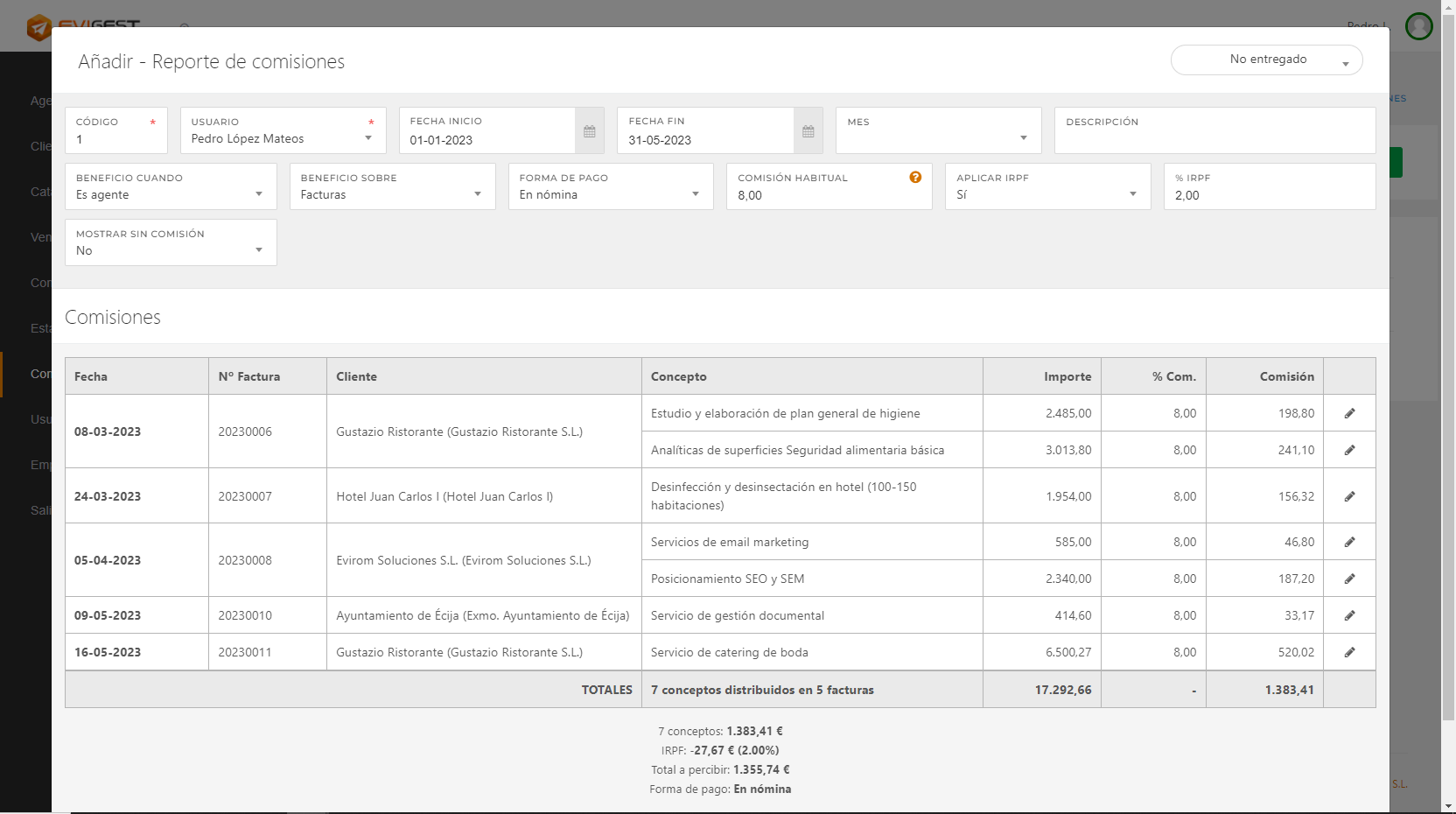Click the 'Pedro L.' user link
The image size is (1456, 814).
pyautogui.click(x=1366, y=26)
